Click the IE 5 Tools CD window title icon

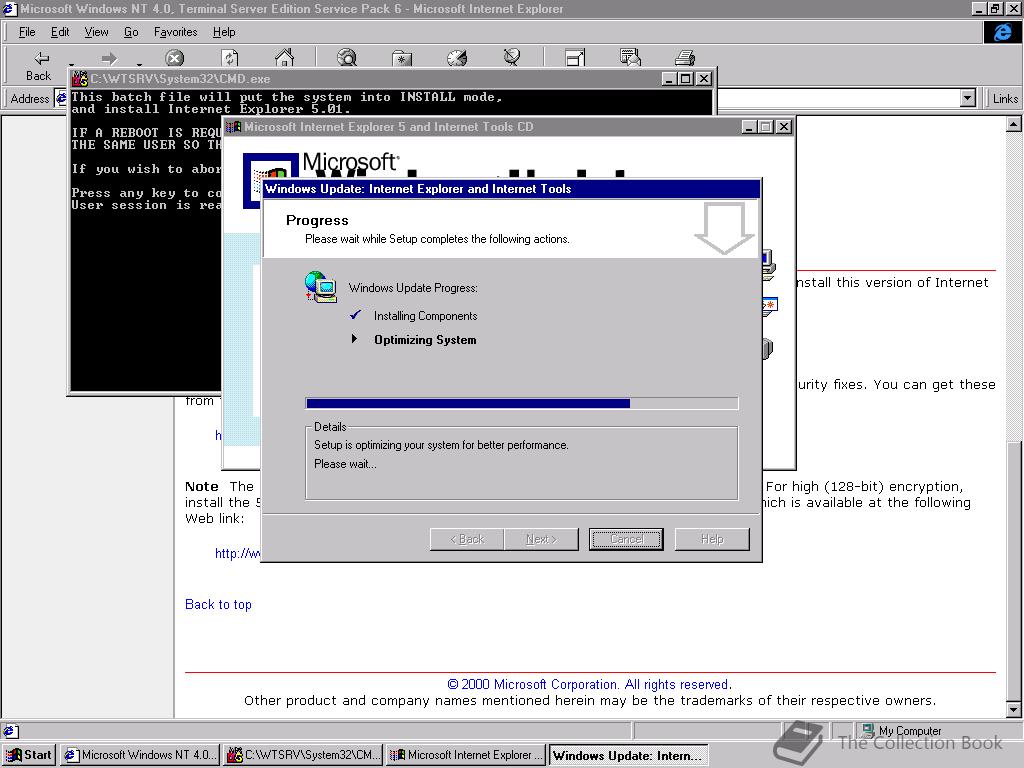(x=233, y=127)
